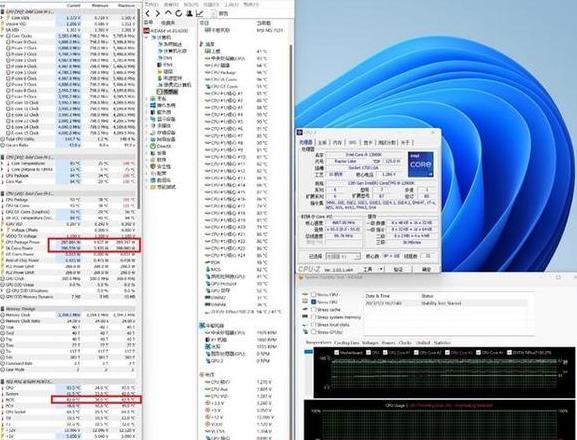
Task: Uncheck the Stress FPU checkbox
Action: click(314, 302)
